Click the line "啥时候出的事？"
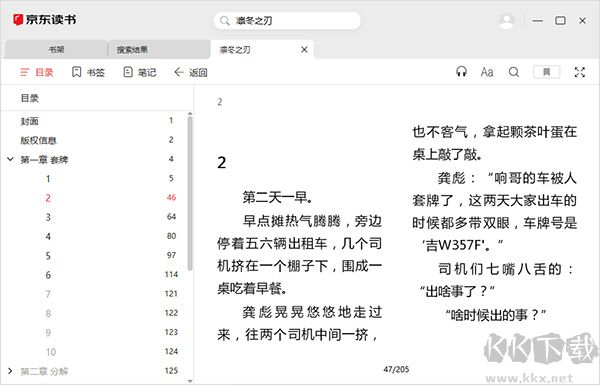 (495, 315)
